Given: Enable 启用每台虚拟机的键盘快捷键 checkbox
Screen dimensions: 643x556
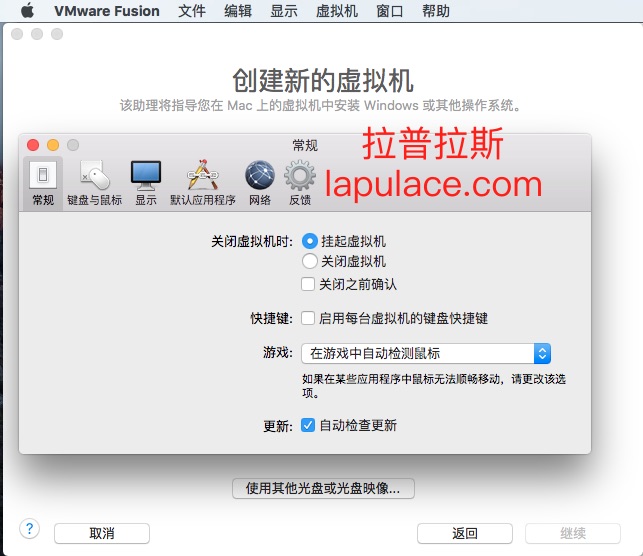Looking at the screenshot, I should point(308,318).
